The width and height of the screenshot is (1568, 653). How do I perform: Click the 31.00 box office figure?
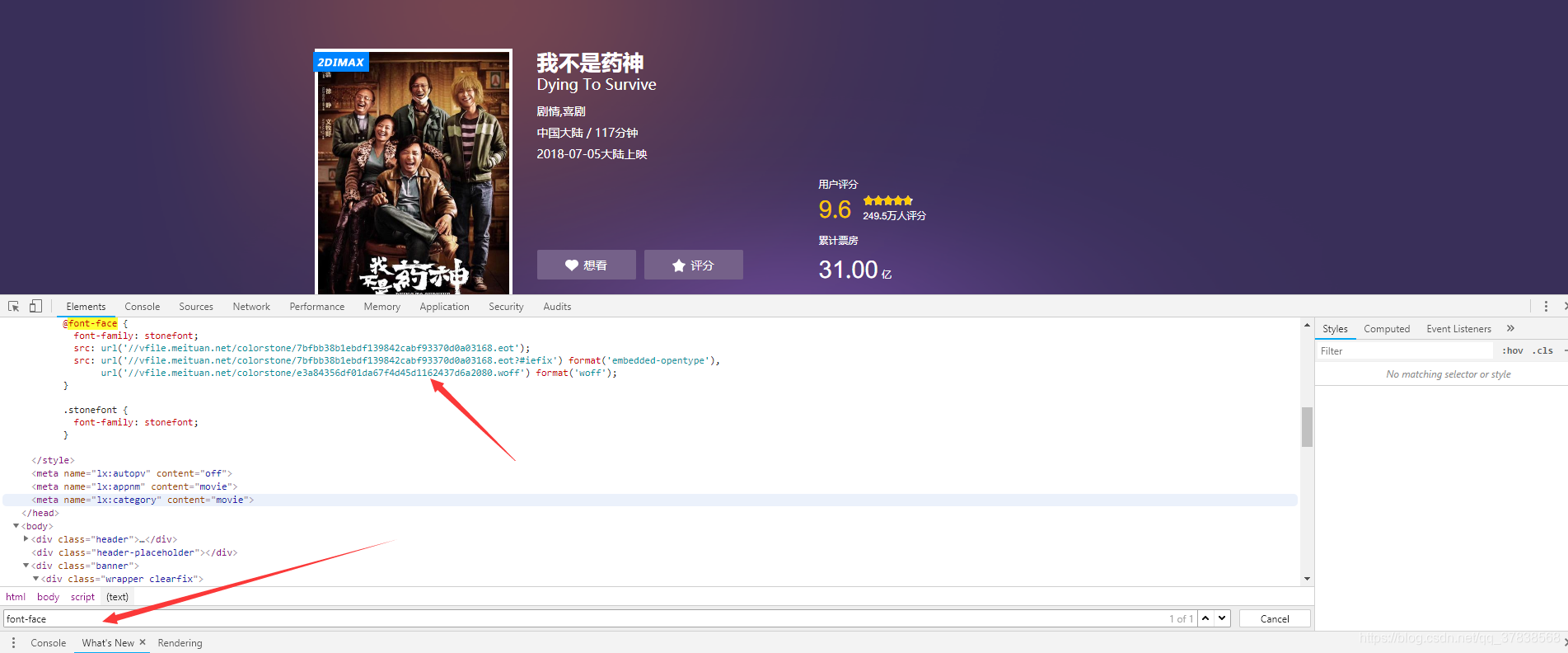point(848,270)
